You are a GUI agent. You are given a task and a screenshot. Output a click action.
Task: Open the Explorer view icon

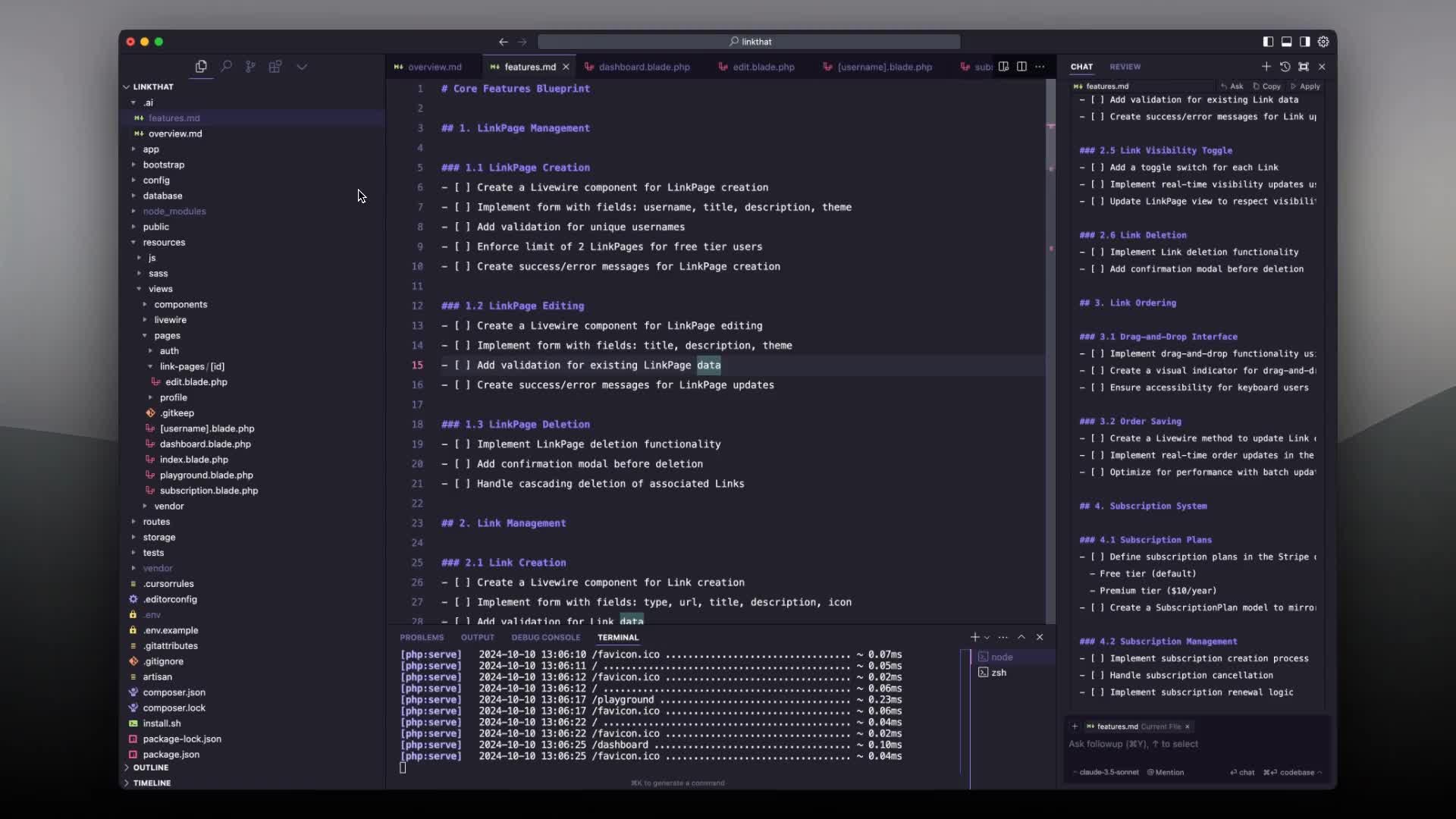pyautogui.click(x=201, y=67)
